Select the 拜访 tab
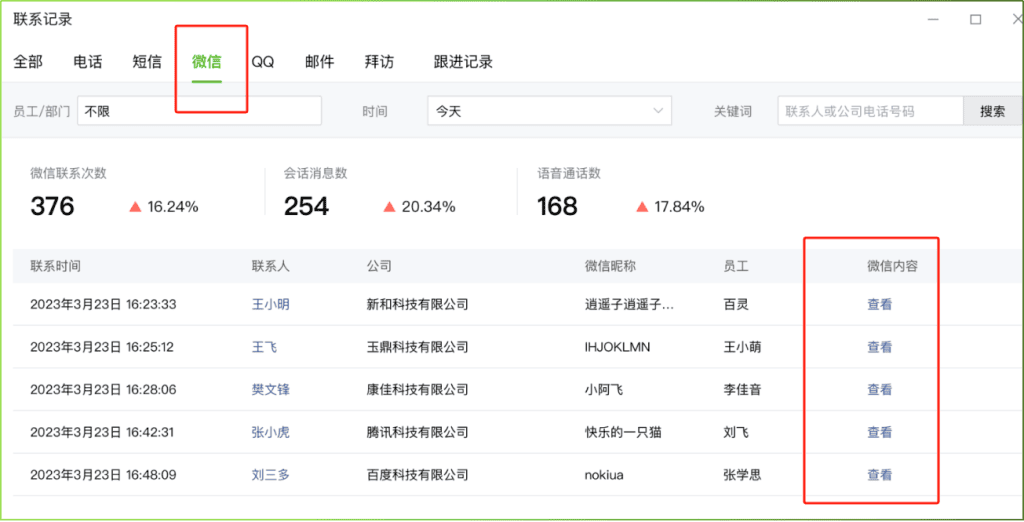 click(x=379, y=62)
